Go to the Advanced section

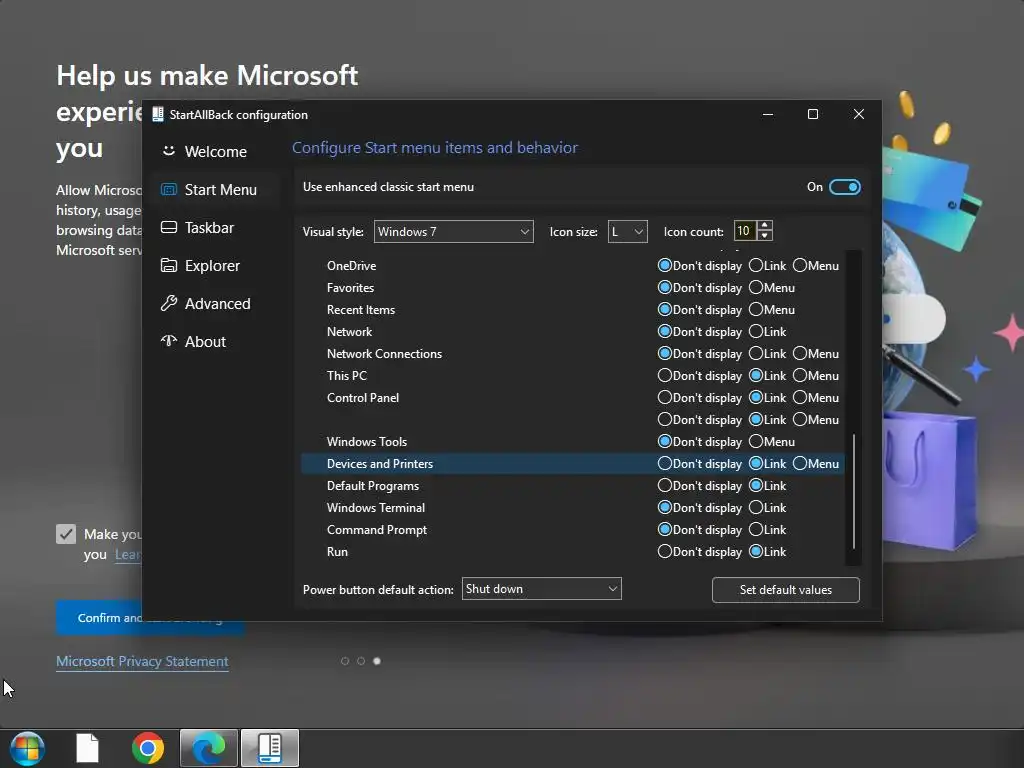[x=216, y=303]
